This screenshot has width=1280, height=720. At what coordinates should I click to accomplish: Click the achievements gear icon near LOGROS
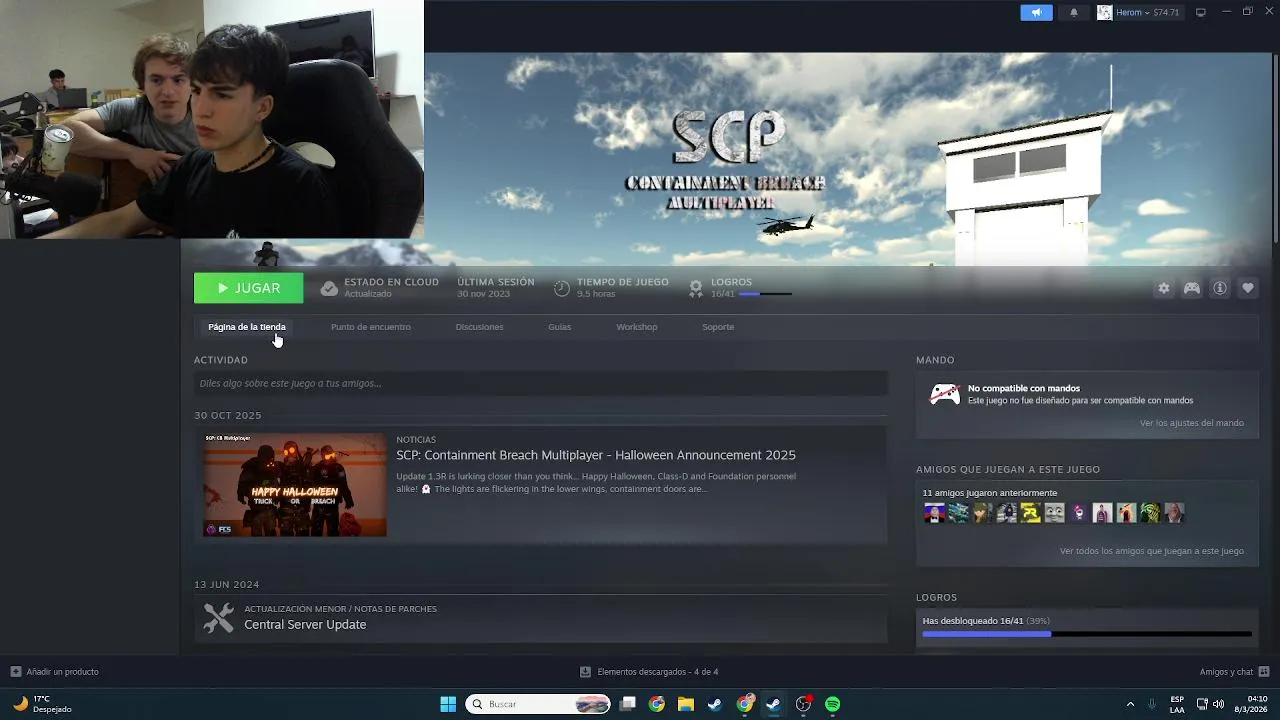[696, 288]
